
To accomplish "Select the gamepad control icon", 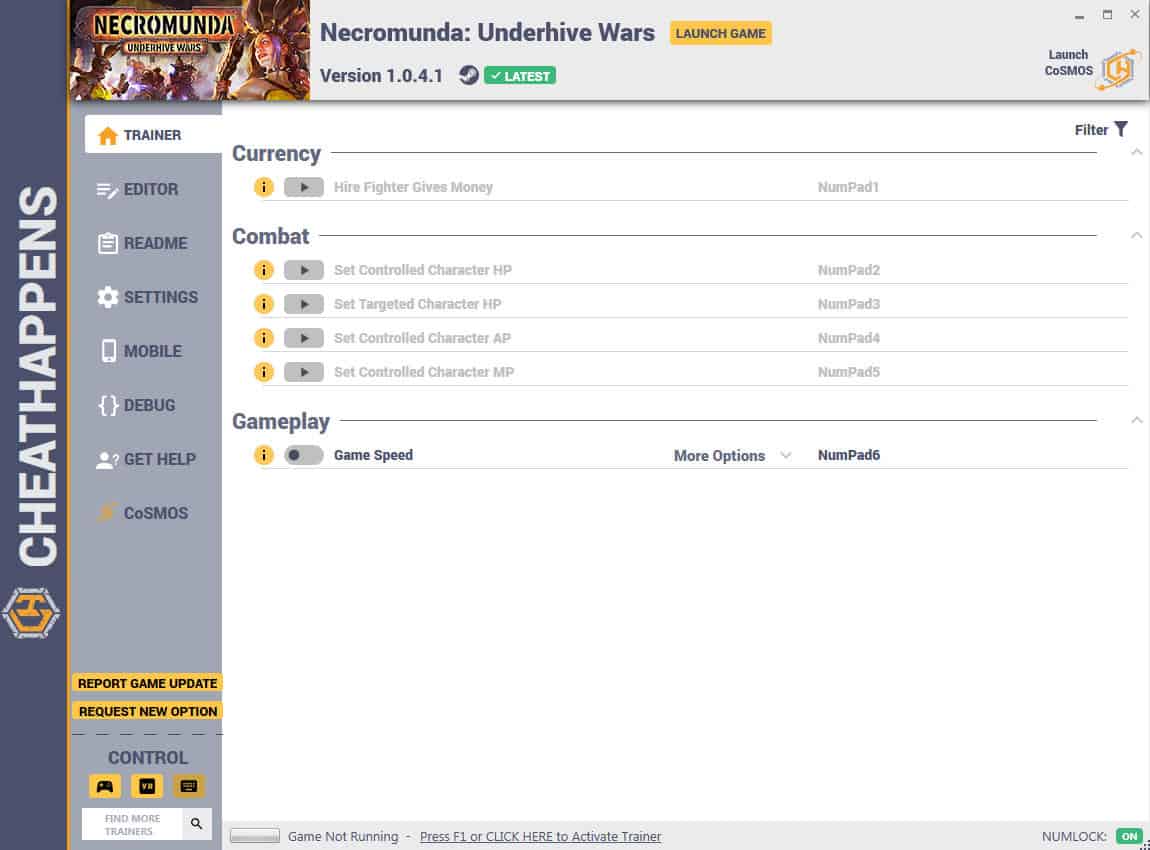I will [105, 786].
